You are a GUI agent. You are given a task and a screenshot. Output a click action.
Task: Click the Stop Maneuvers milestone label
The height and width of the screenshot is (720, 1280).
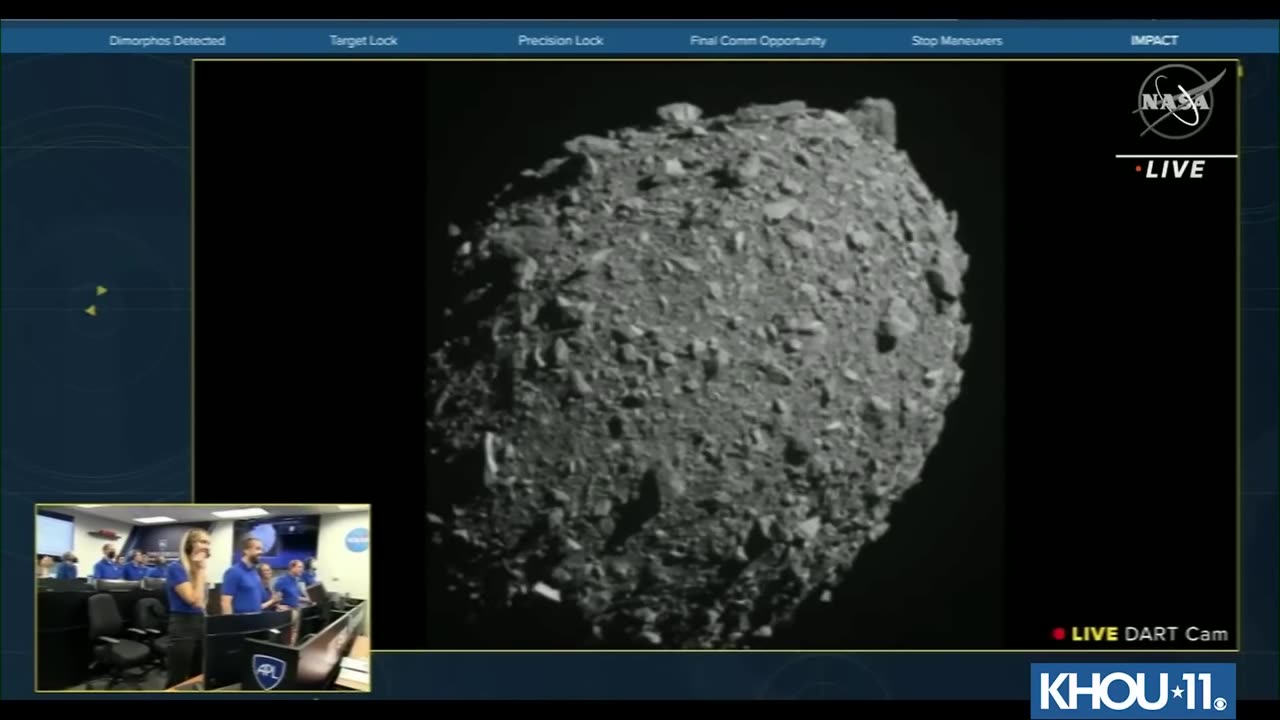click(957, 41)
